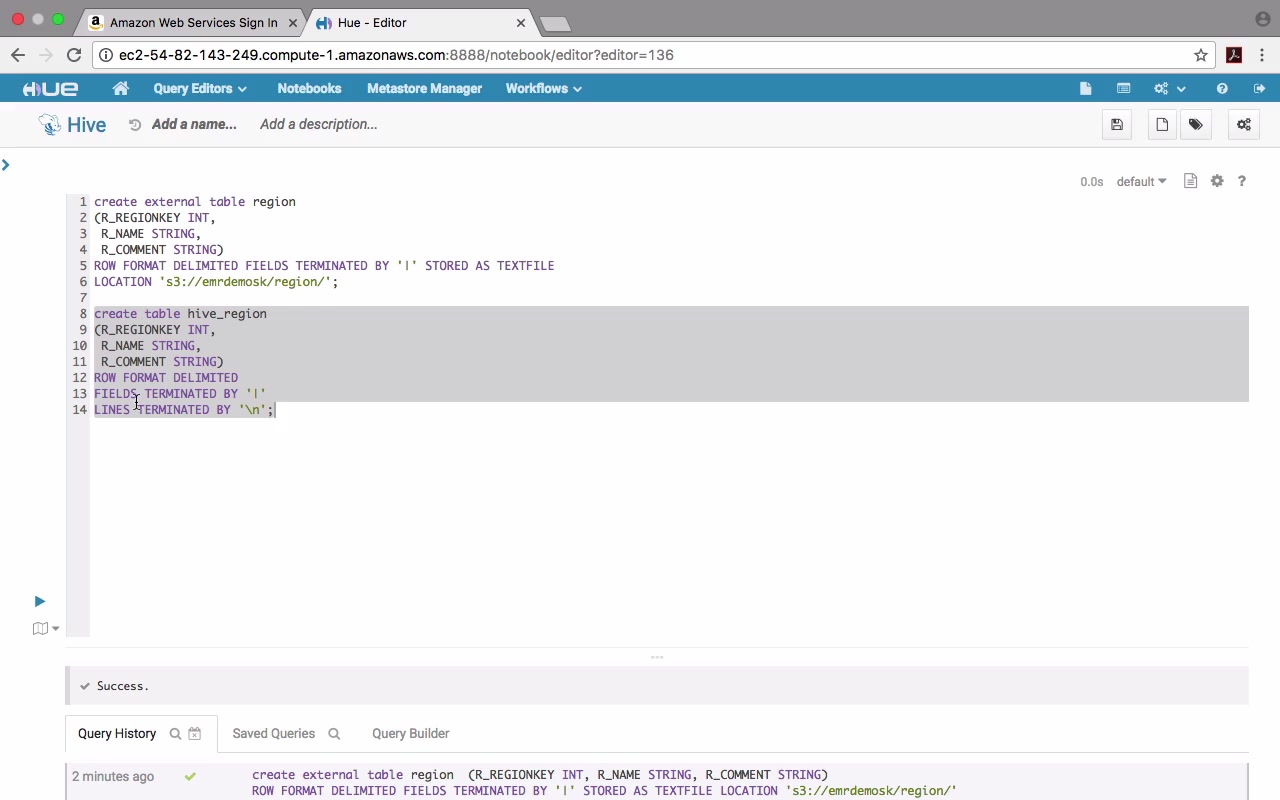Open the documents icon in Hue navbar
This screenshot has width=1280, height=800.
point(1085,89)
